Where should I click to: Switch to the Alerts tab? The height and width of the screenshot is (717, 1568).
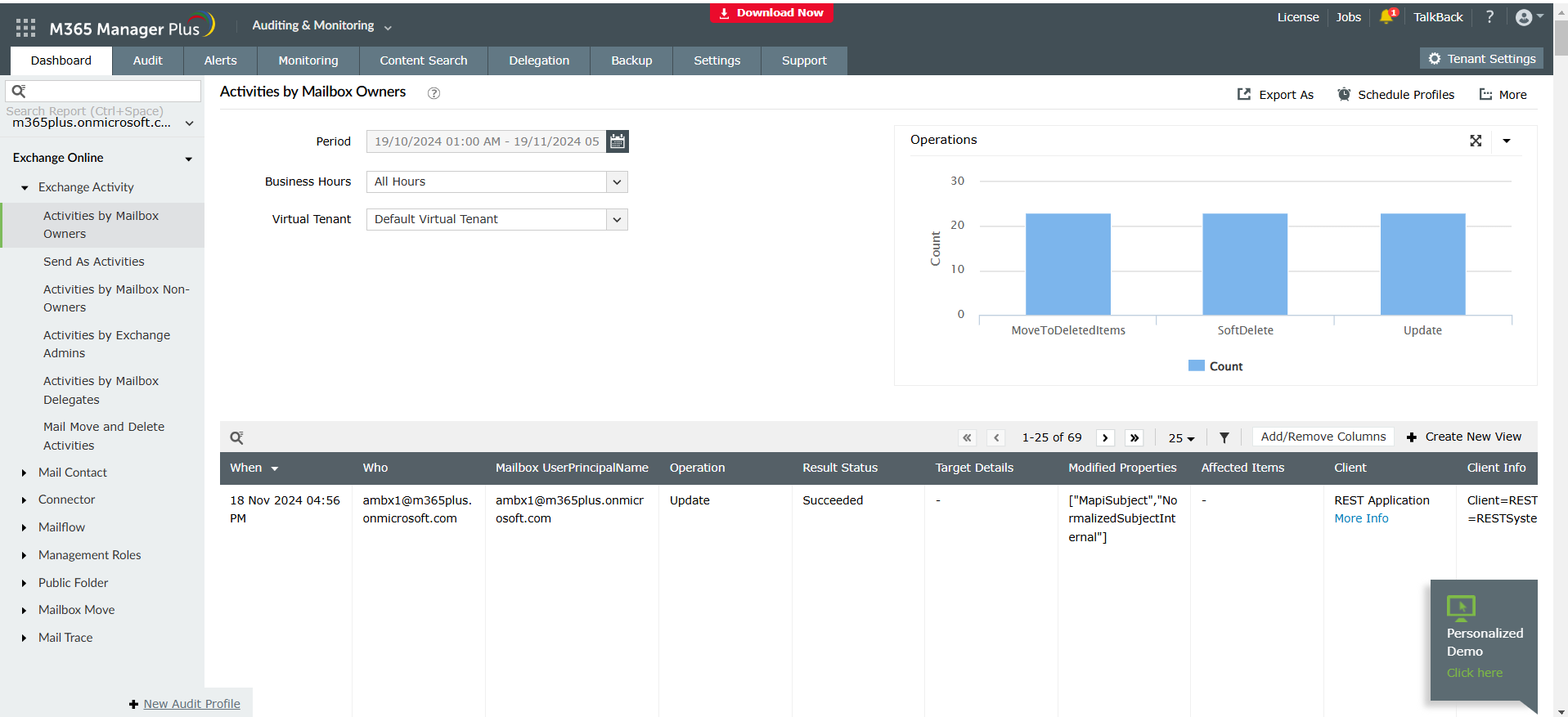click(220, 60)
